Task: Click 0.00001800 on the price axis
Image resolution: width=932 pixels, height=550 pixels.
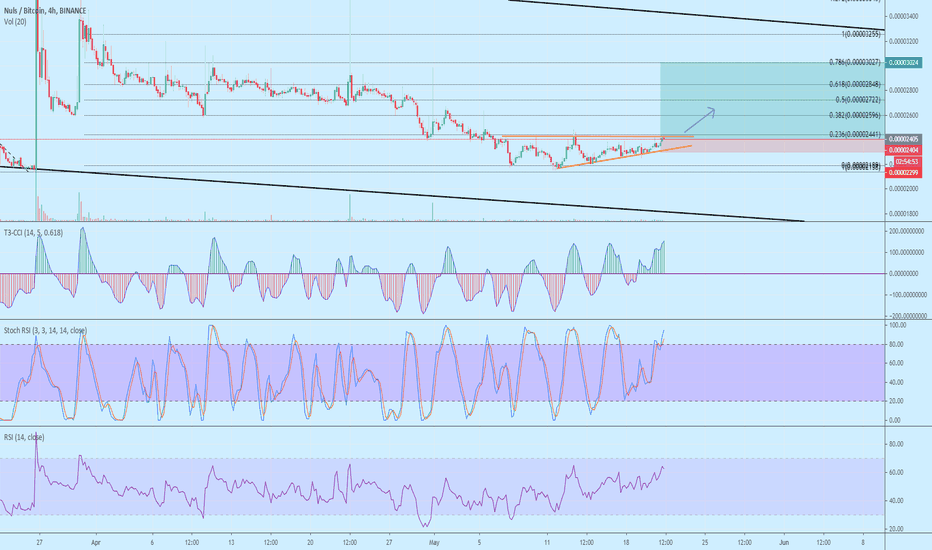Action: [903, 213]
